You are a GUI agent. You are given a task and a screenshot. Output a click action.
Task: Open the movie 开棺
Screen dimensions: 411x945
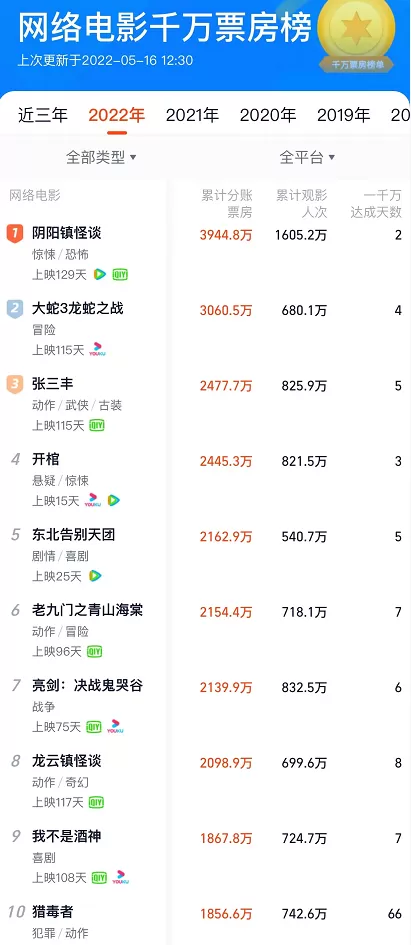click(x=46, y=460)
